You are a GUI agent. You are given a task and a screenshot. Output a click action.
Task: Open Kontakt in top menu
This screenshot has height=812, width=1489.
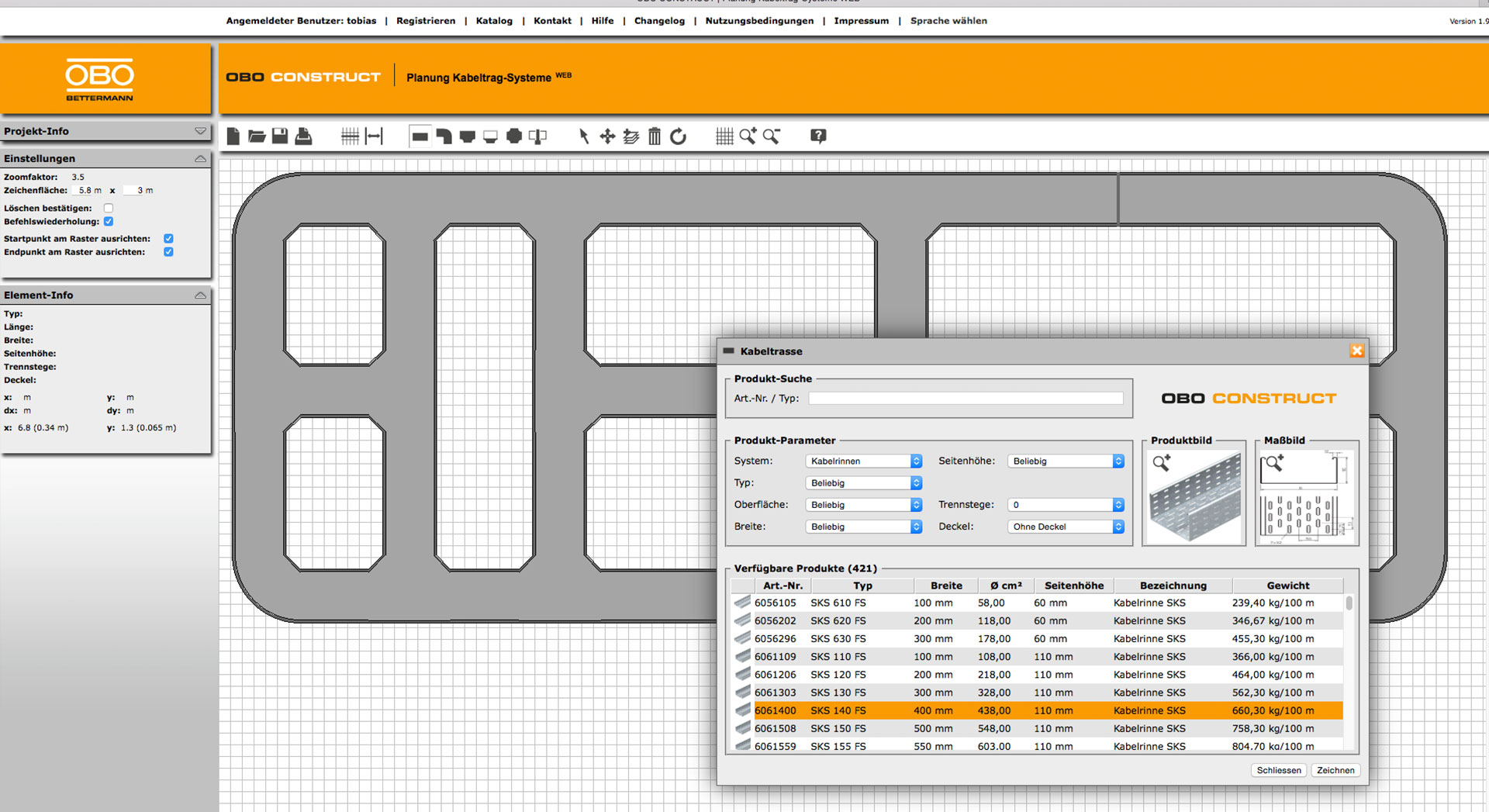click(552, 21)
